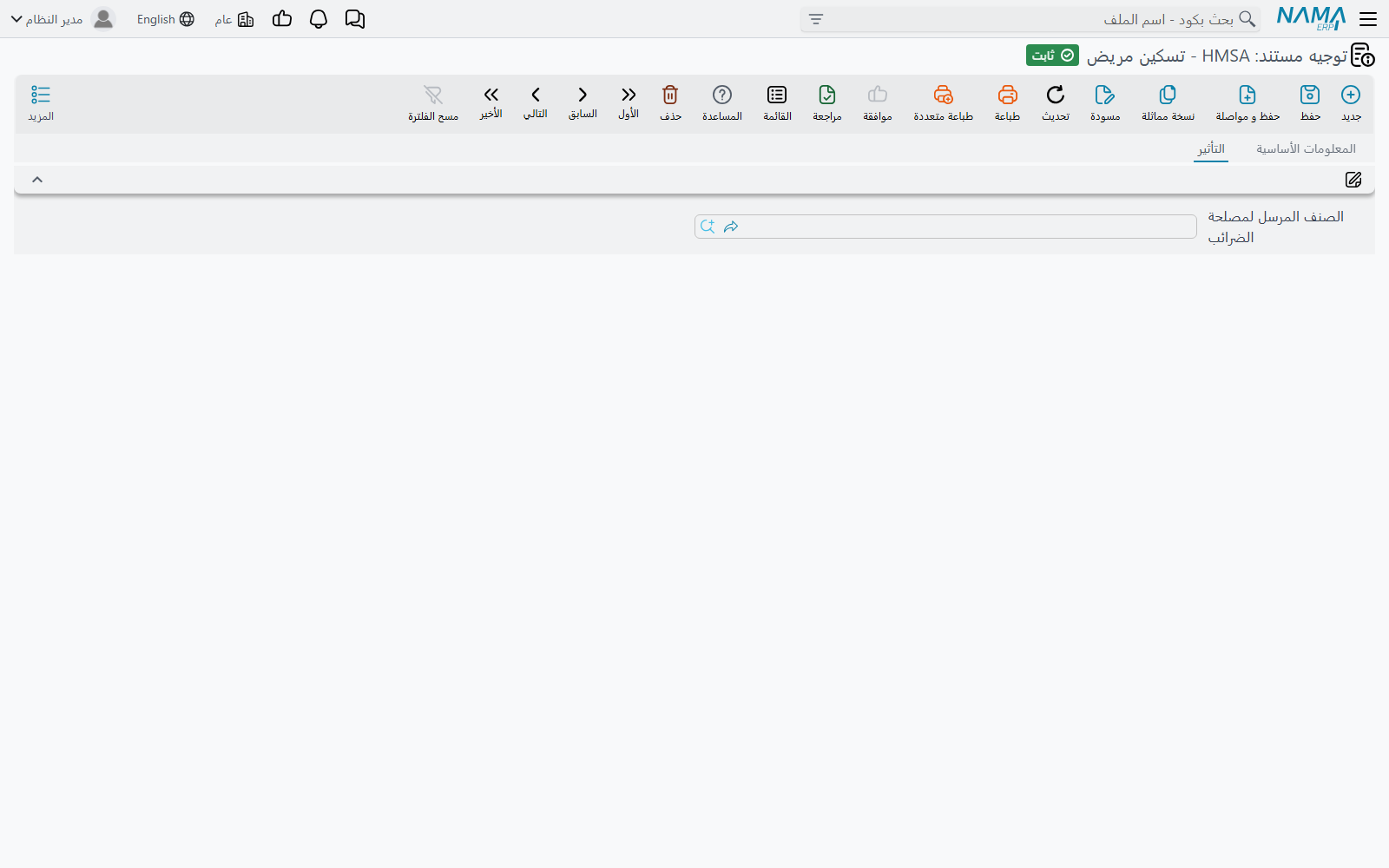Open the linked record arrow in tax field
The image size is (1389, 868).
click(731, 227)
